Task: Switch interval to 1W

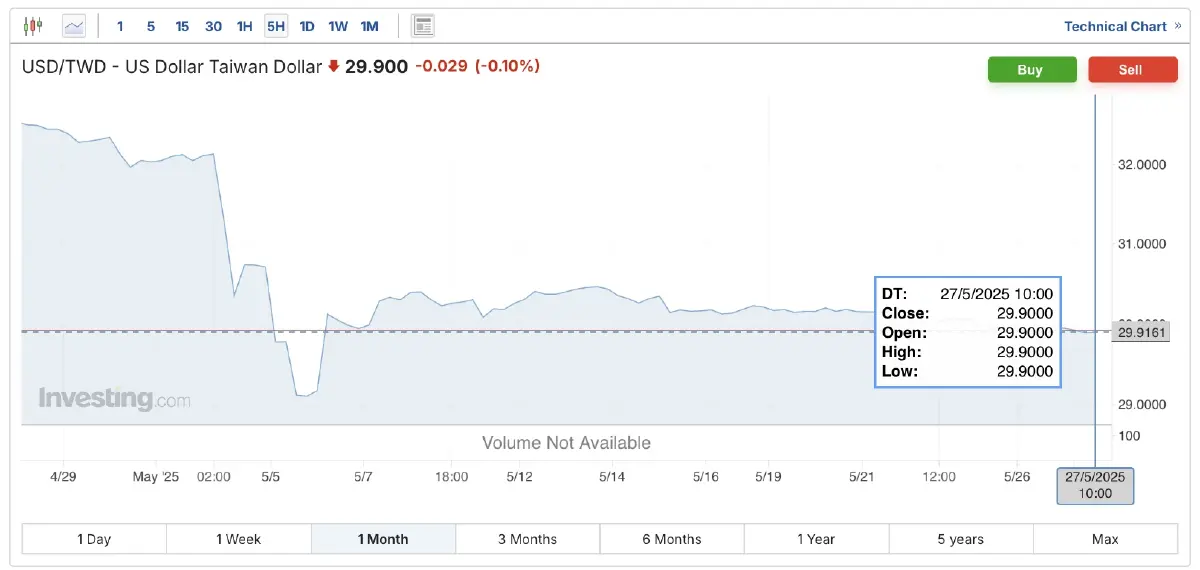Action: [338, 26]
